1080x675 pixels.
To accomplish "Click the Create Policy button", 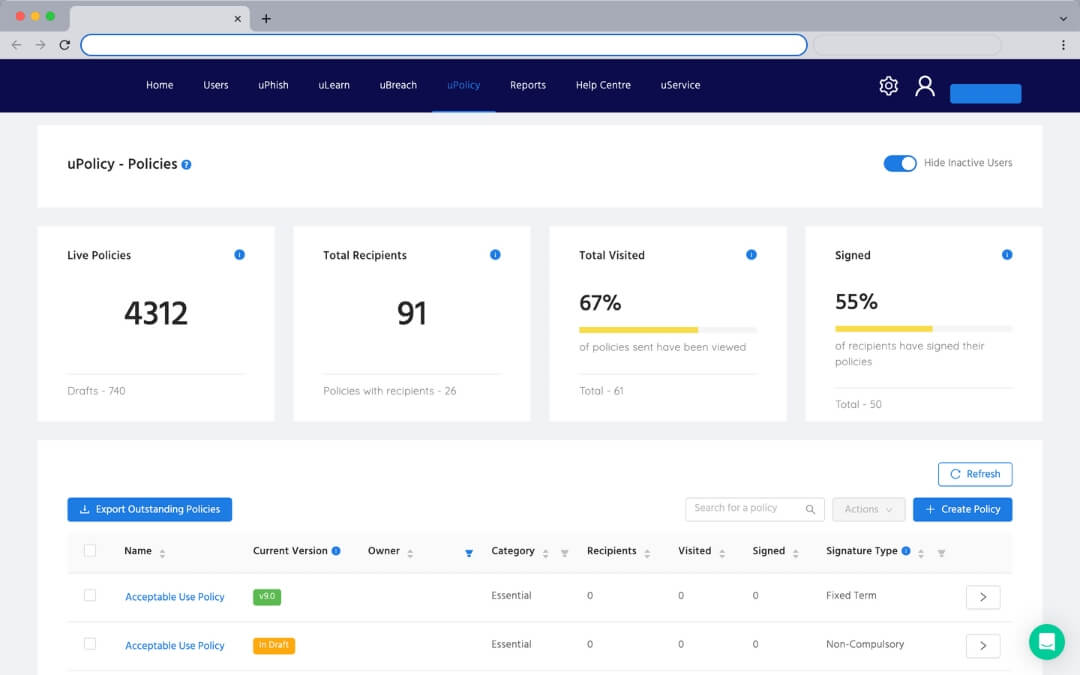I will point(962,509).
